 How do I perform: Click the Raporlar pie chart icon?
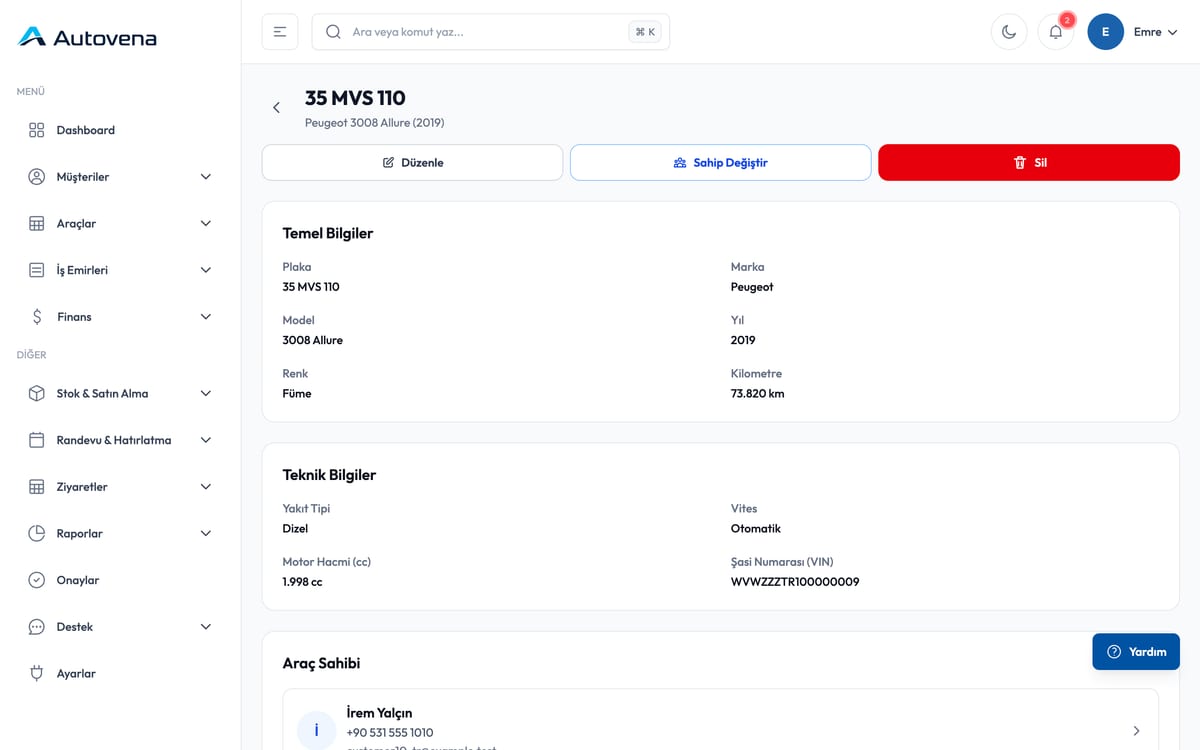pyautogui.click(x=37, y=533)
